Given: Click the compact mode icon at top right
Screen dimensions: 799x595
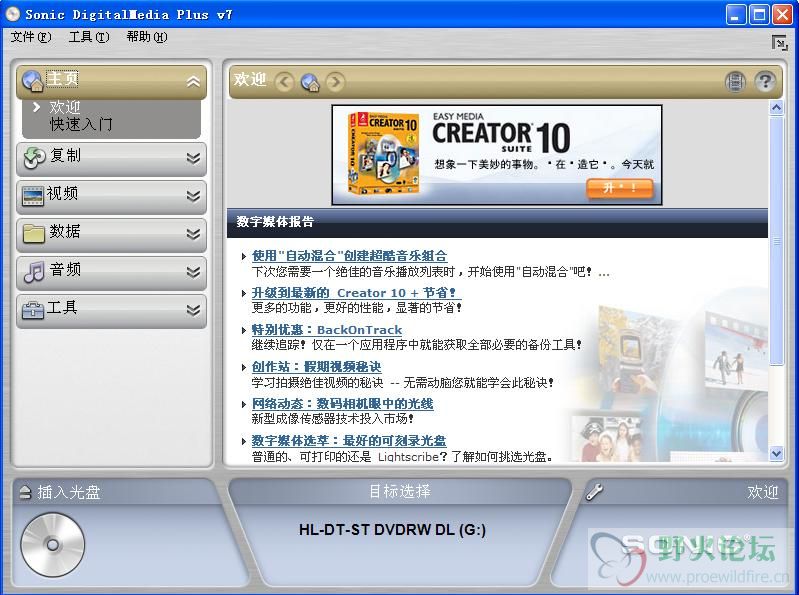Looking at the screenshot, I should tap(780, 43).
